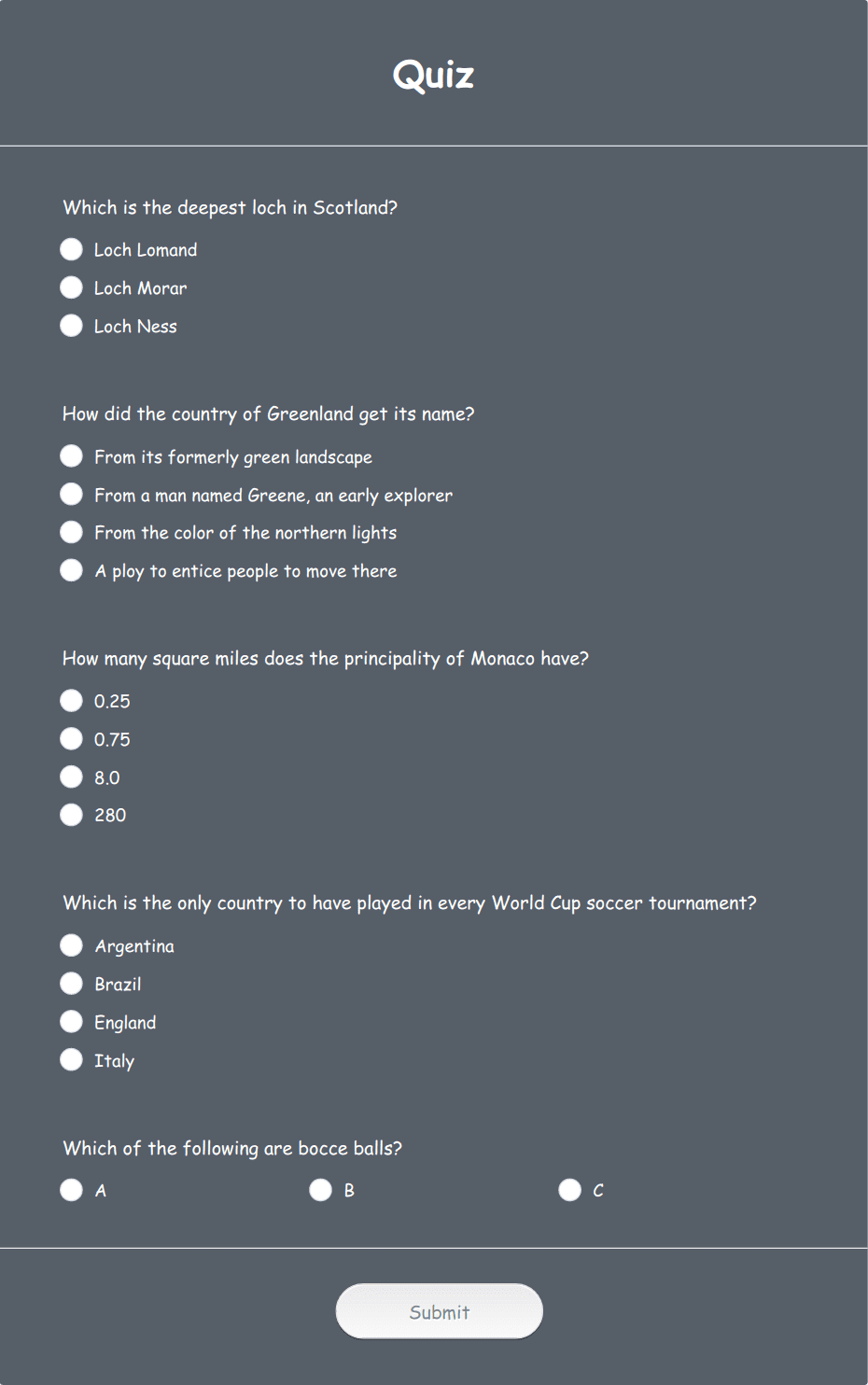Select Loch Lomand as the deepest loch
868x1385 pixels.
(x=71, y=249)
